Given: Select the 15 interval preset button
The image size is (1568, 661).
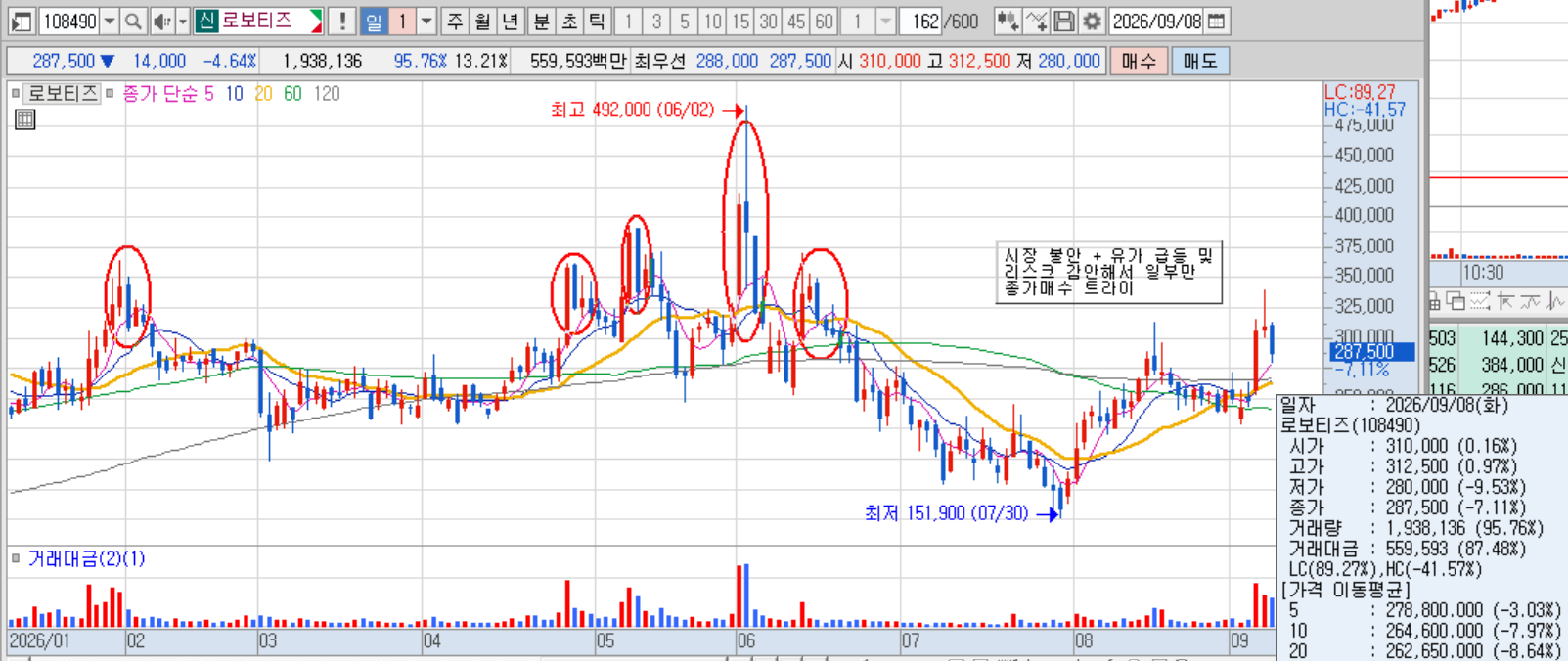Looking at the screenshot, I should [741, 21].
